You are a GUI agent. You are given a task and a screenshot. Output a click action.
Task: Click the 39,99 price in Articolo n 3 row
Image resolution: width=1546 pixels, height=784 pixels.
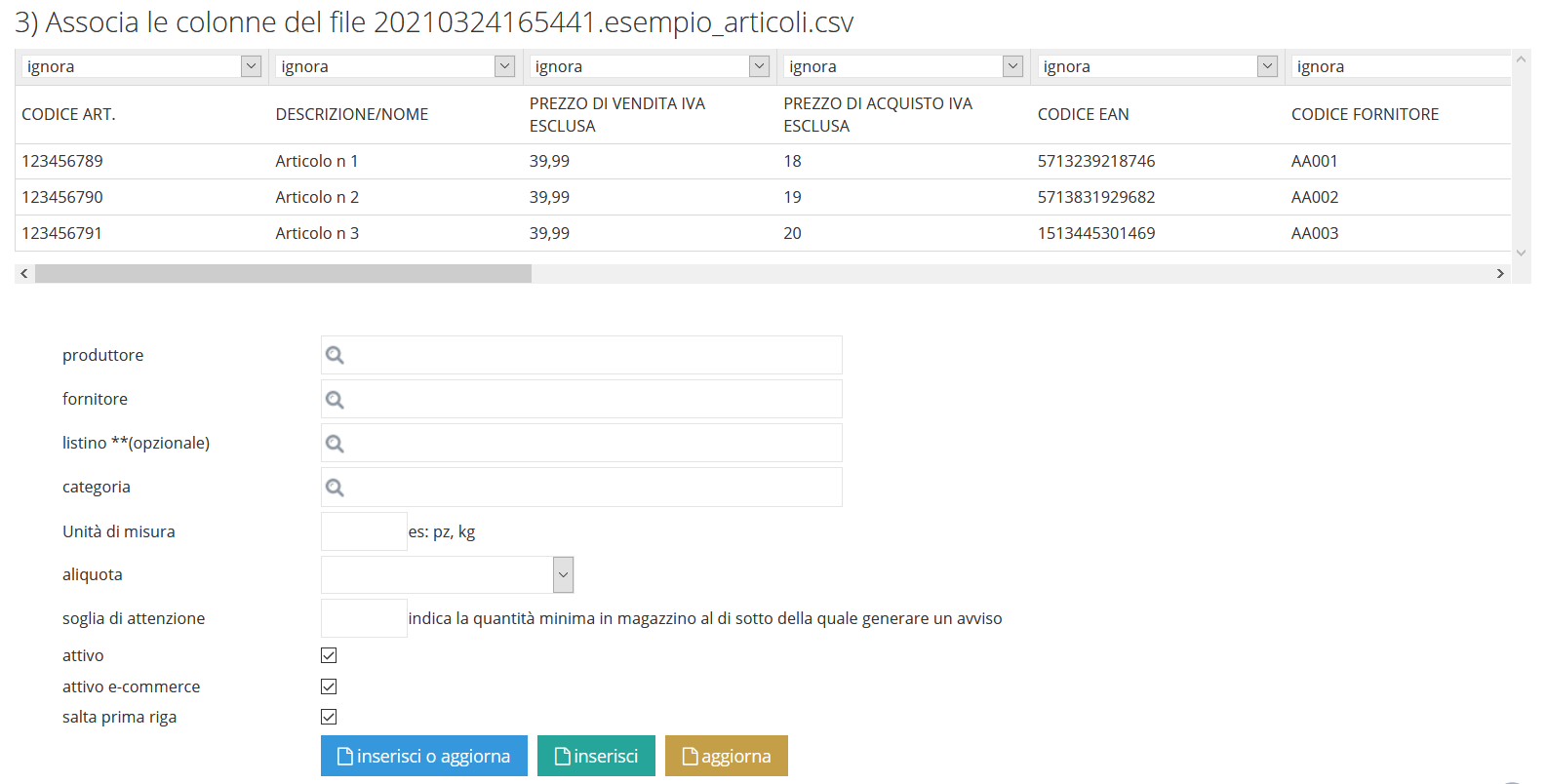pyautogui.click(x=549, y=233)
